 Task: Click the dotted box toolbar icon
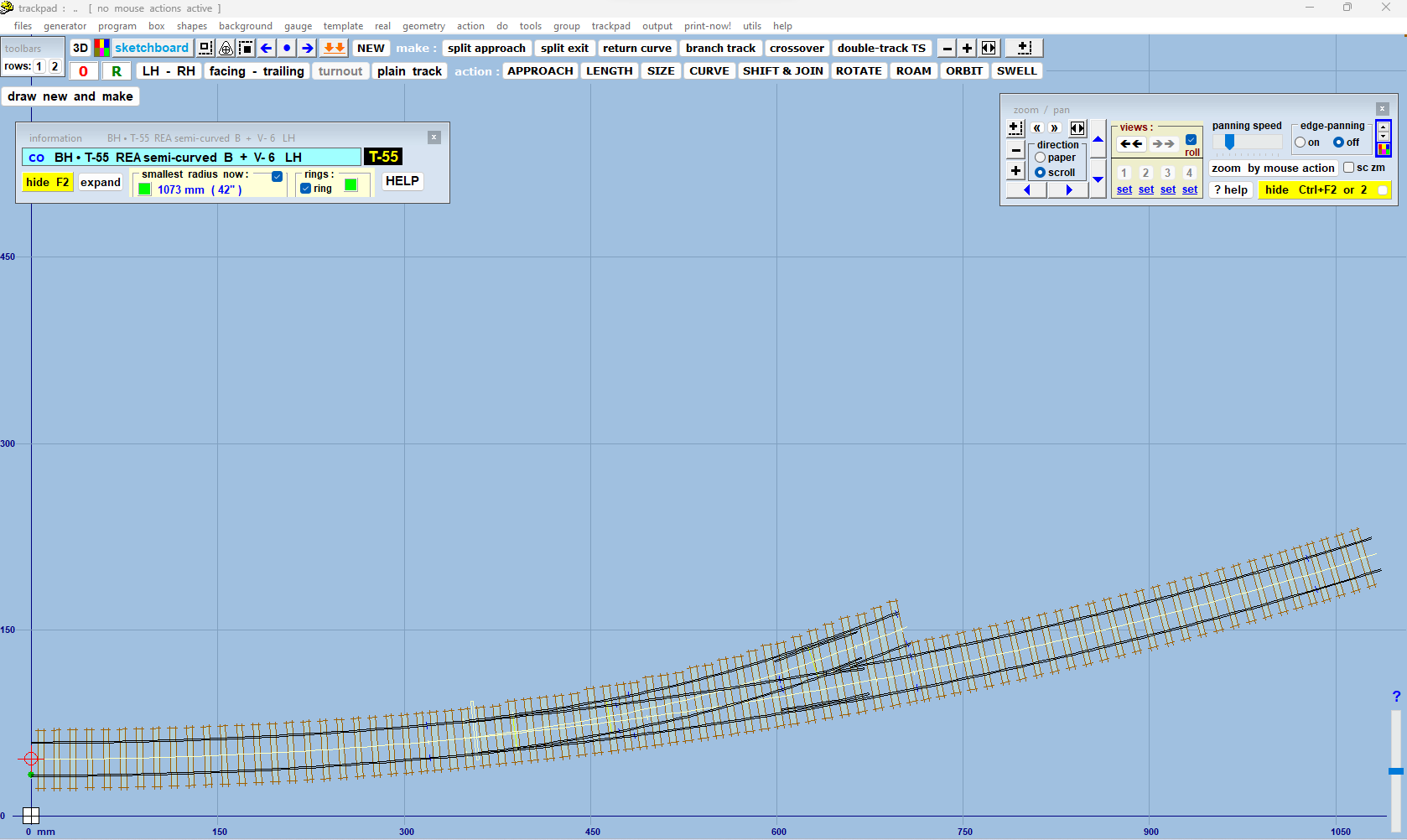tap(246, 48)
